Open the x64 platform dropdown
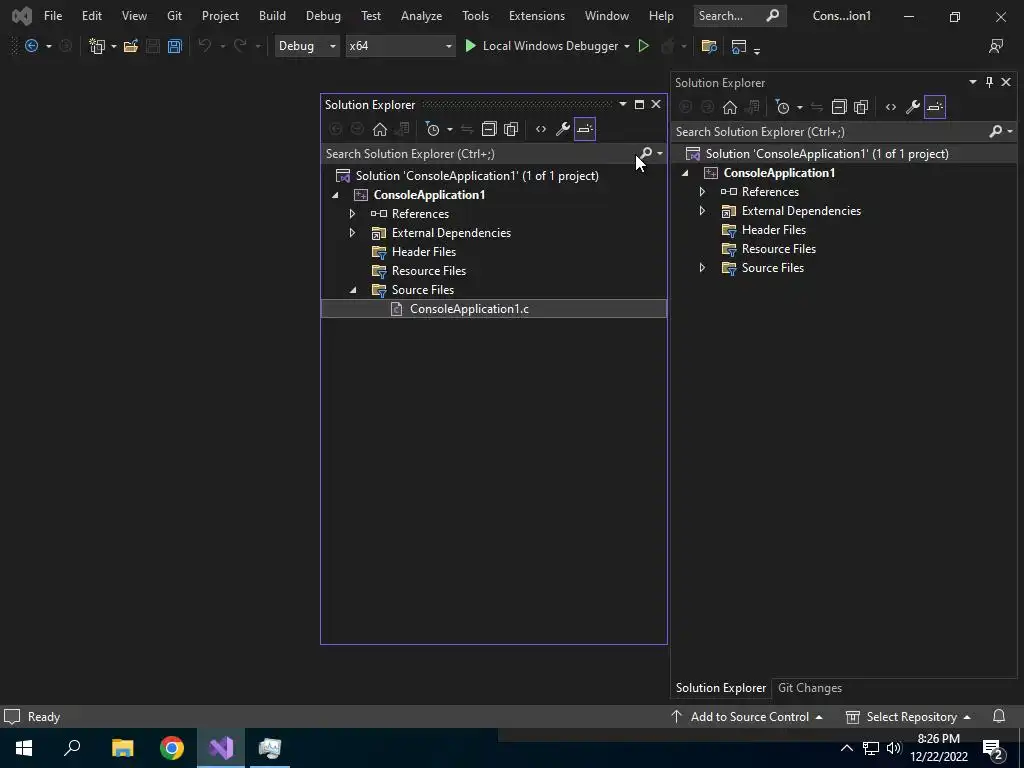The image size is (1024, 768). click(400, 46)
